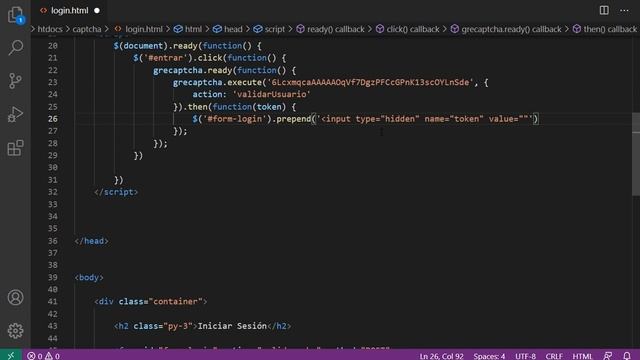The height and width of the screenshot is (360, 640).
Task: Change file encoding UTF-8
Action: pyautogui.click(x=525, y=356)
